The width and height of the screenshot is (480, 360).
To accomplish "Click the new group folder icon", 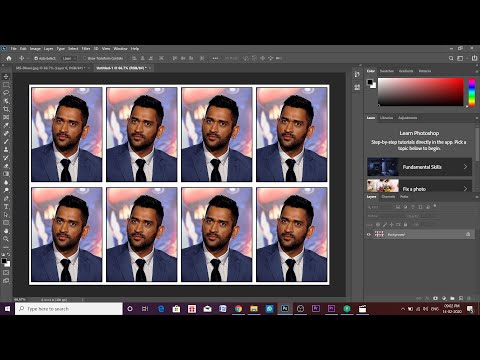I will tap(452, 298).
